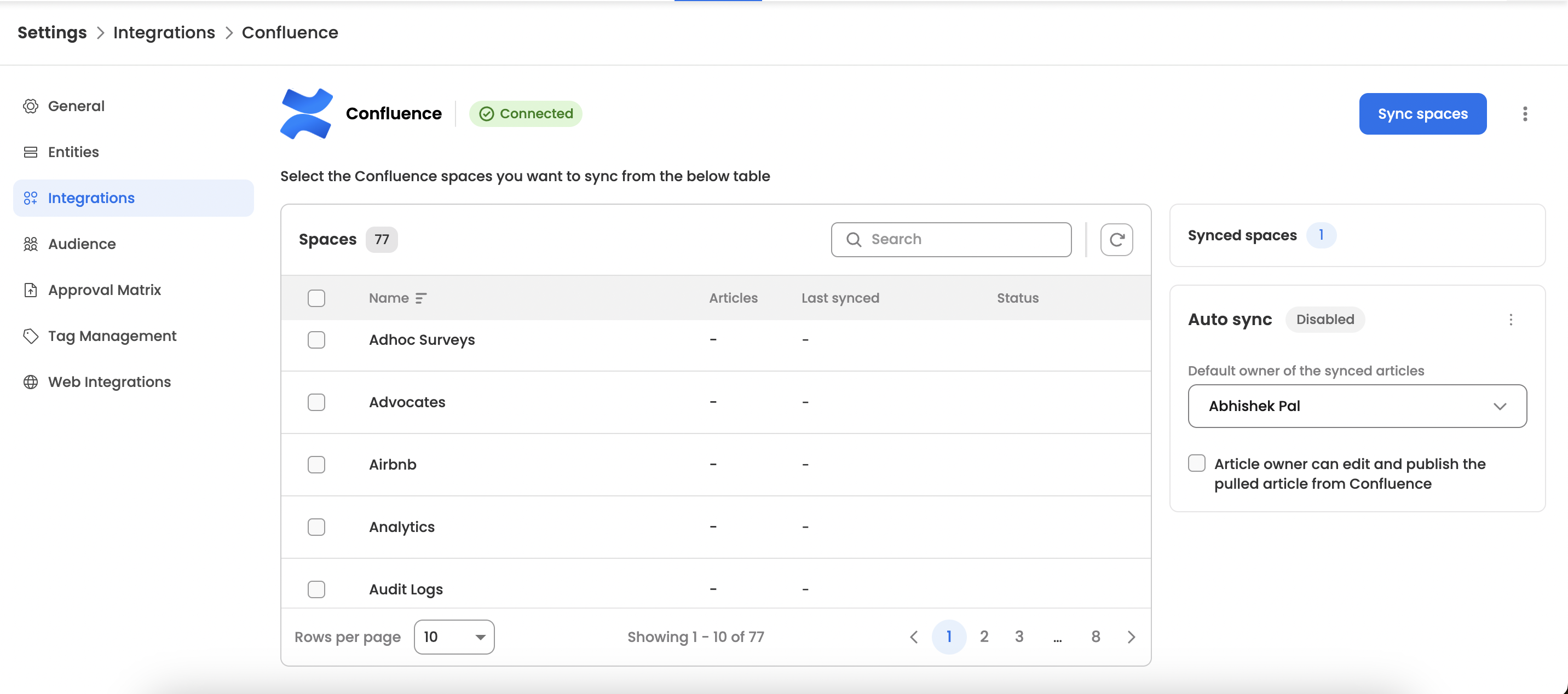Expand the default owner Abhishek Pal dropdown
The image size is (1568, 694).
(1357, 406)
